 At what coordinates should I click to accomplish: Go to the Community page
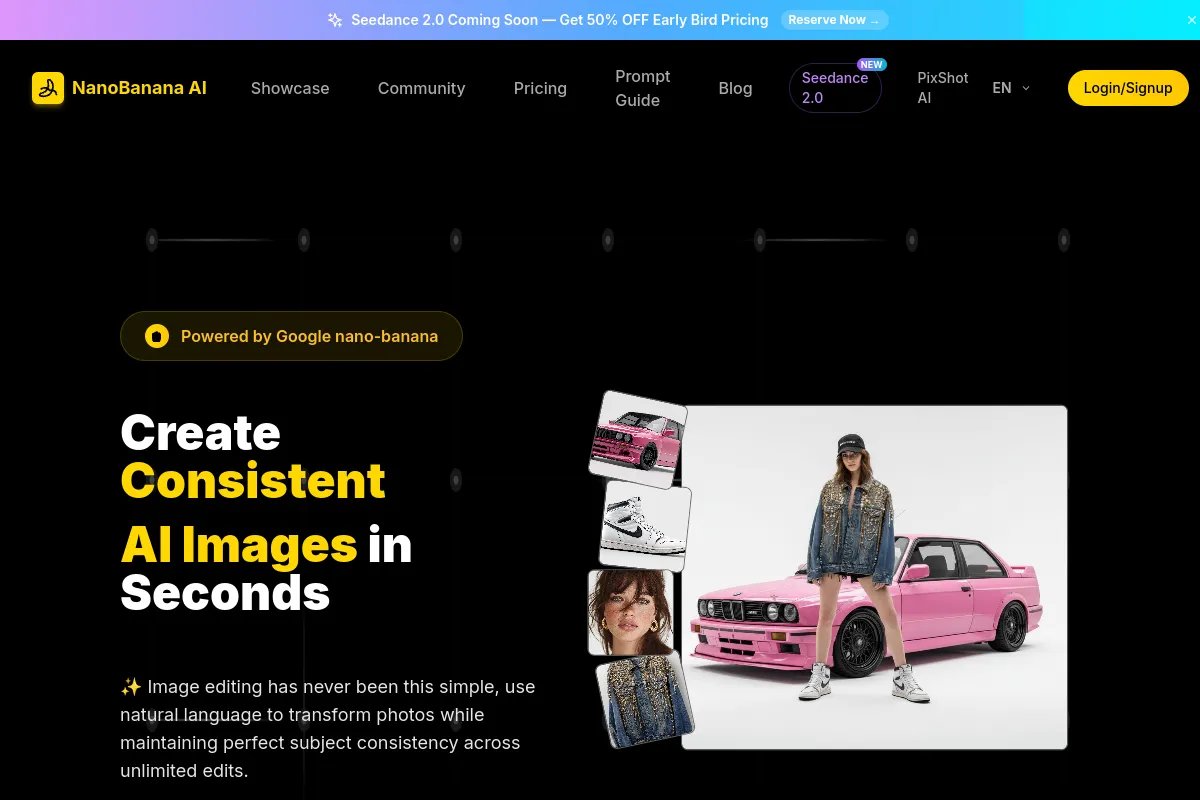tap(421, 88)
